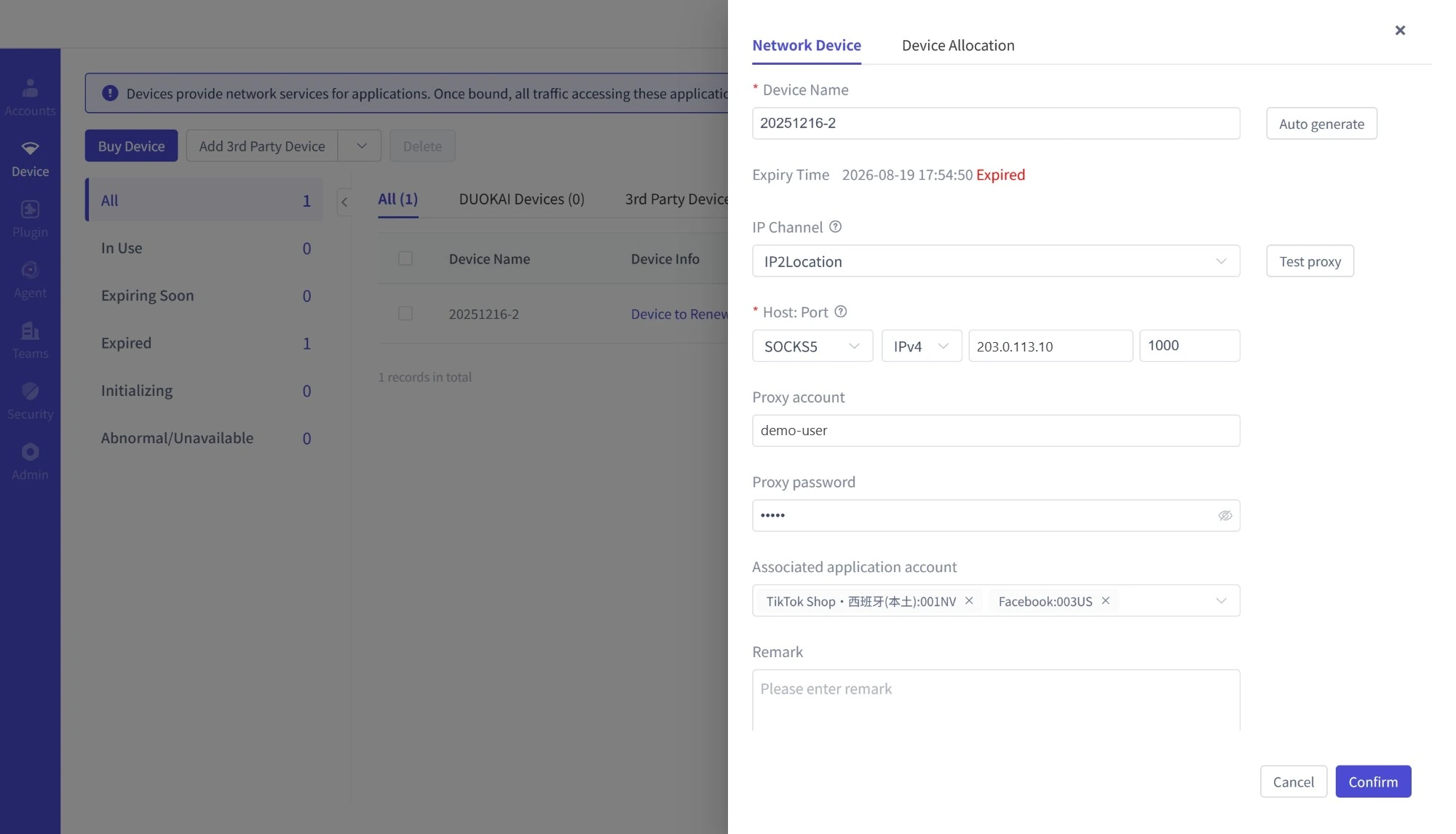Check the 20251216-2 device row checkbox
Screen dimensions: 1456x834
point(405,314)
